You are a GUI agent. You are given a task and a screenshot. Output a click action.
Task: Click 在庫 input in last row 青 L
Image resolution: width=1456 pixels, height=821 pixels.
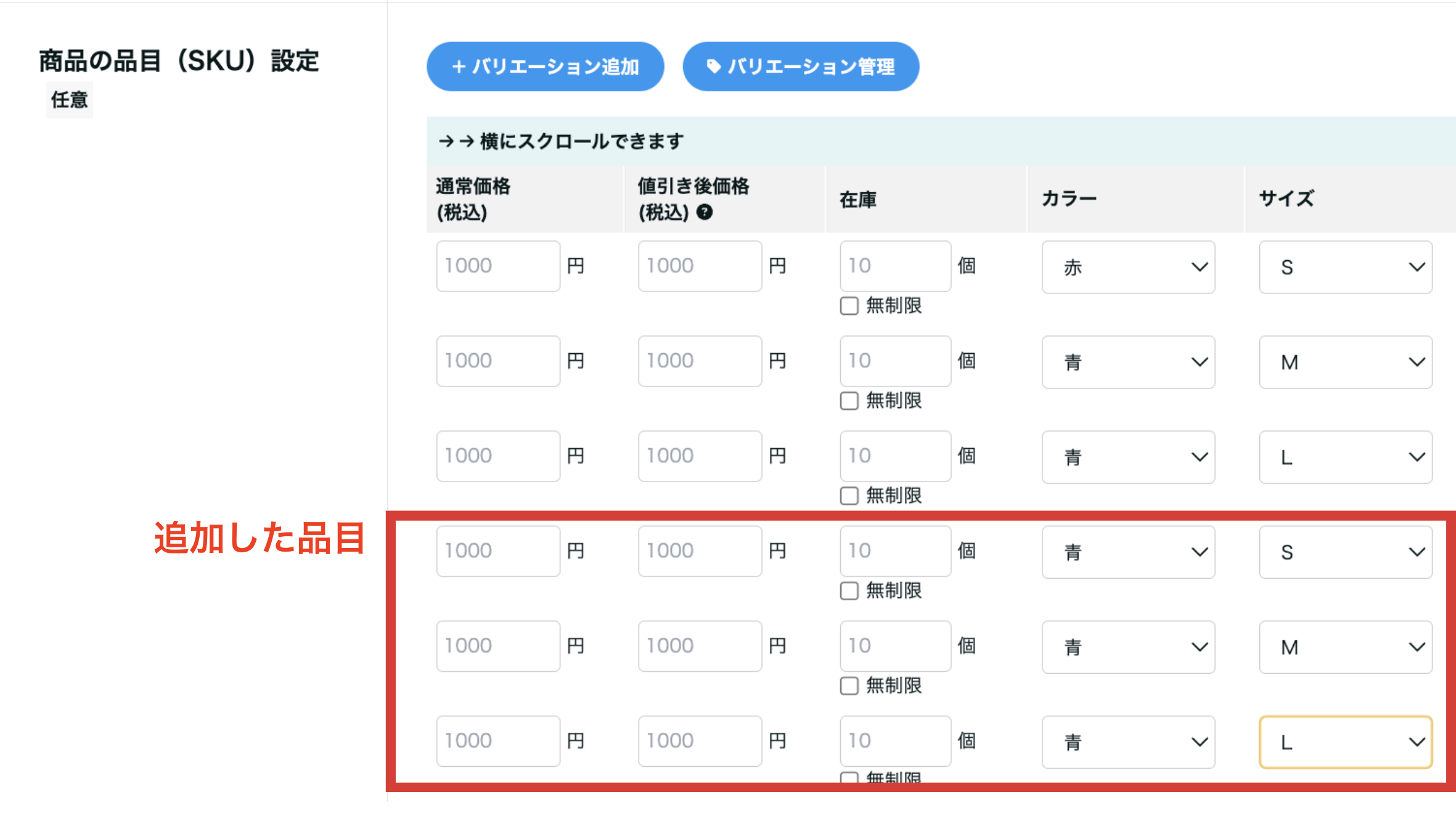pos(896,740)
